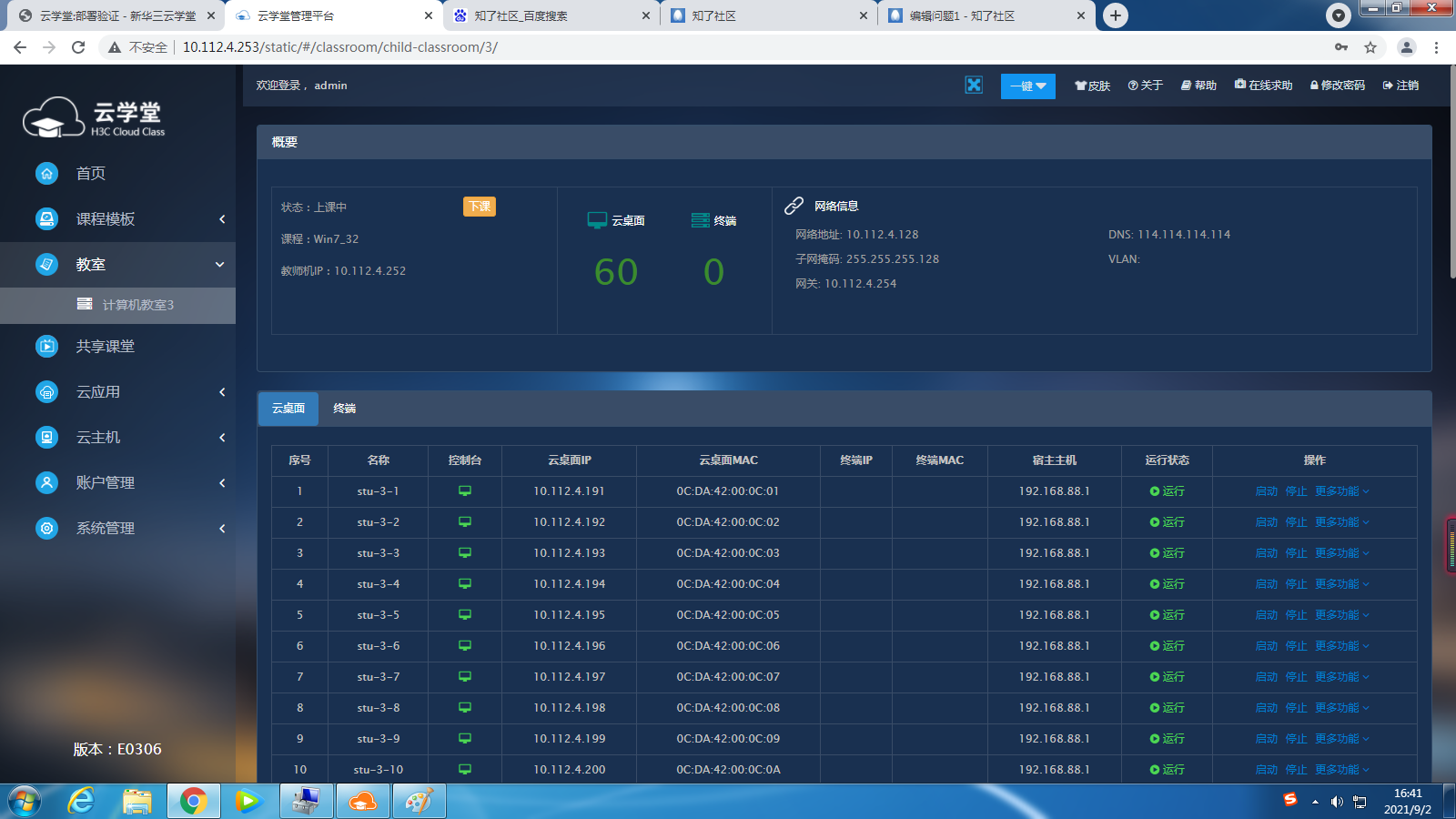Click the volume icon in system tray
1456x819 pixels.
(1337, 802)
